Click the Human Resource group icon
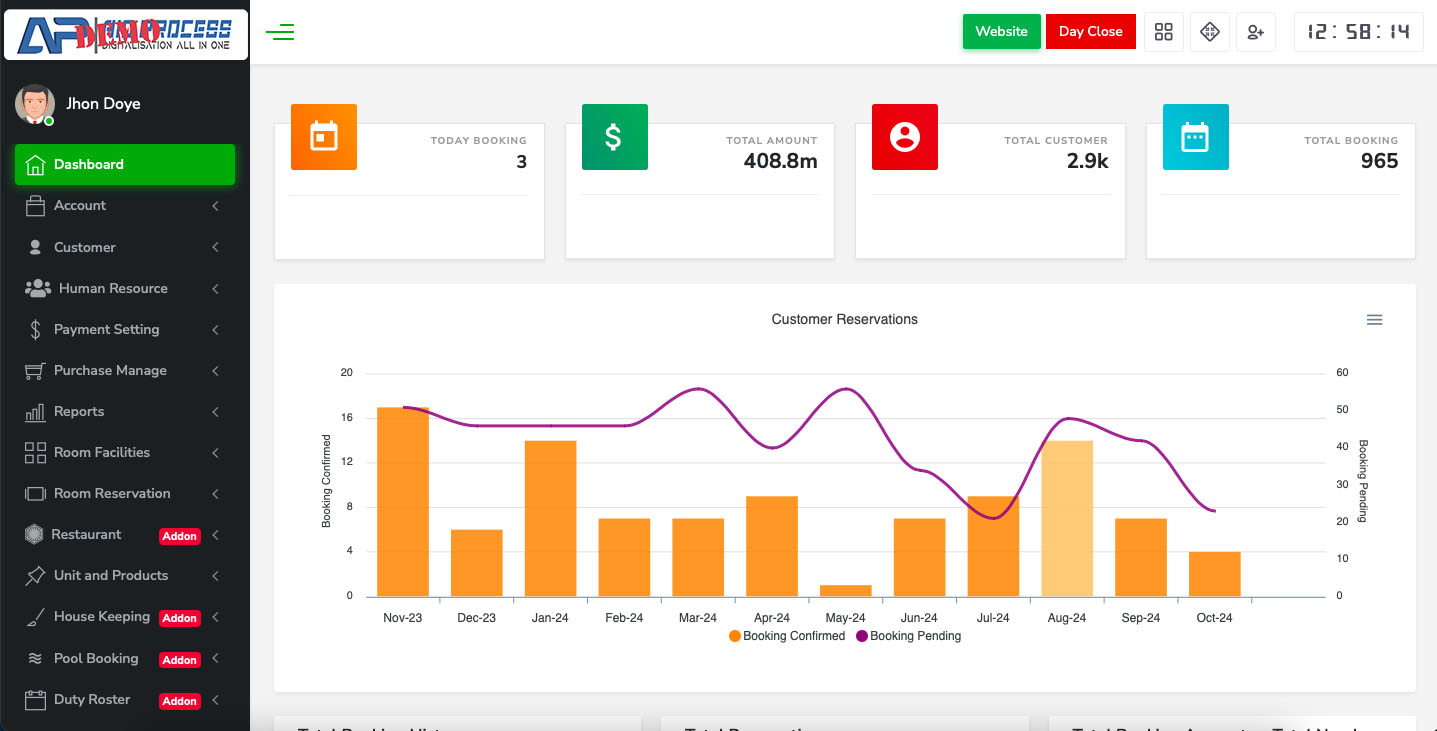The height and width of the screenshot is (731, 1437). [x=38, y=288]
